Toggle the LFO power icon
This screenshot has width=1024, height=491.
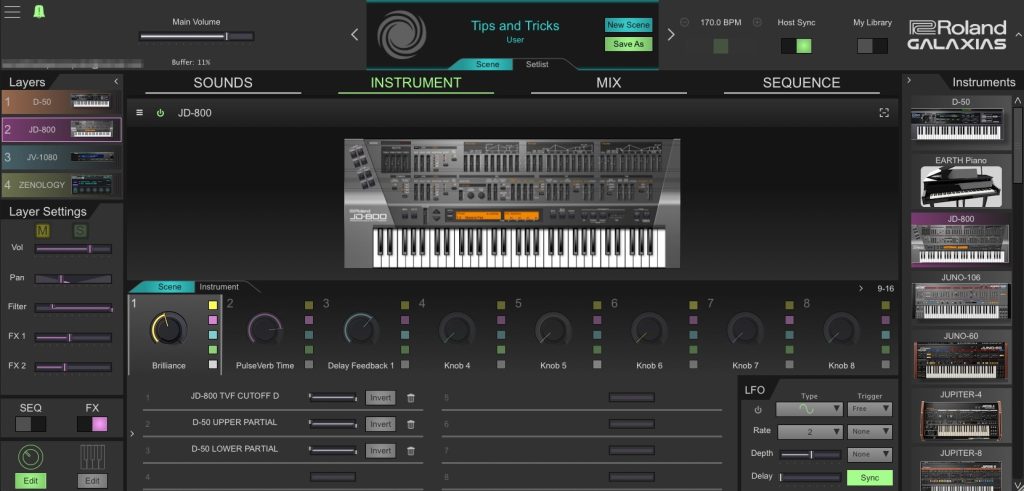[758, 410]
